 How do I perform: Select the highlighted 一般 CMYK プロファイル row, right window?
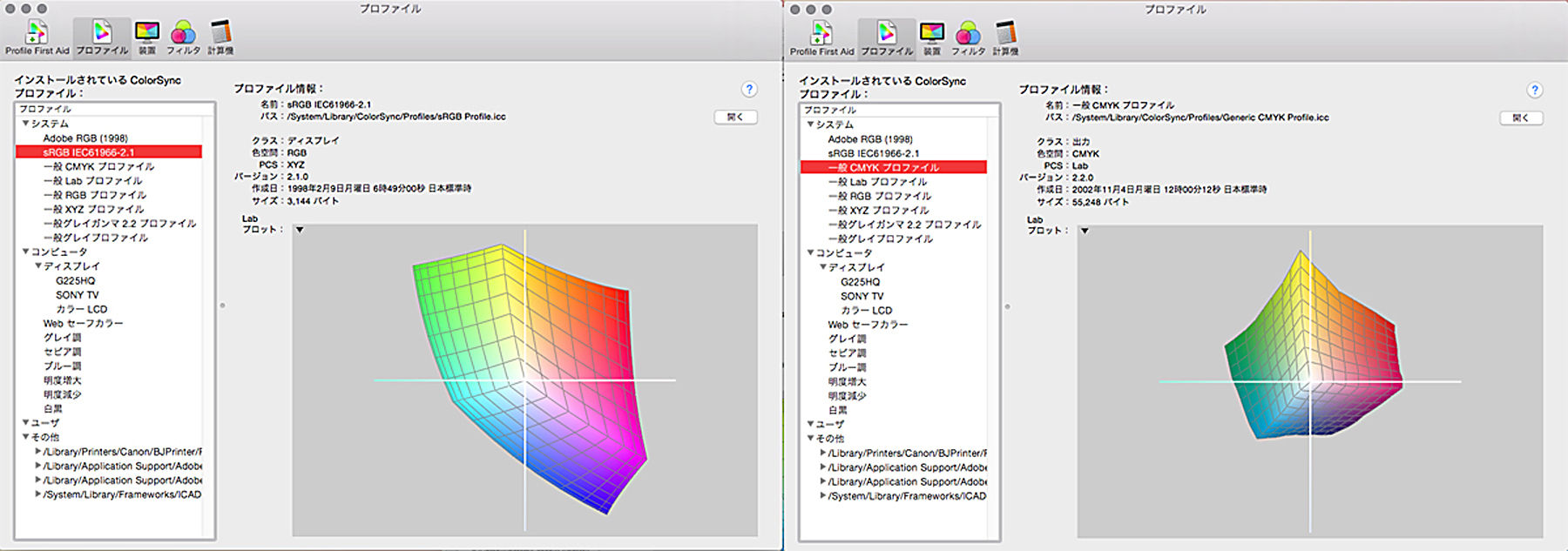click(894, 167)
